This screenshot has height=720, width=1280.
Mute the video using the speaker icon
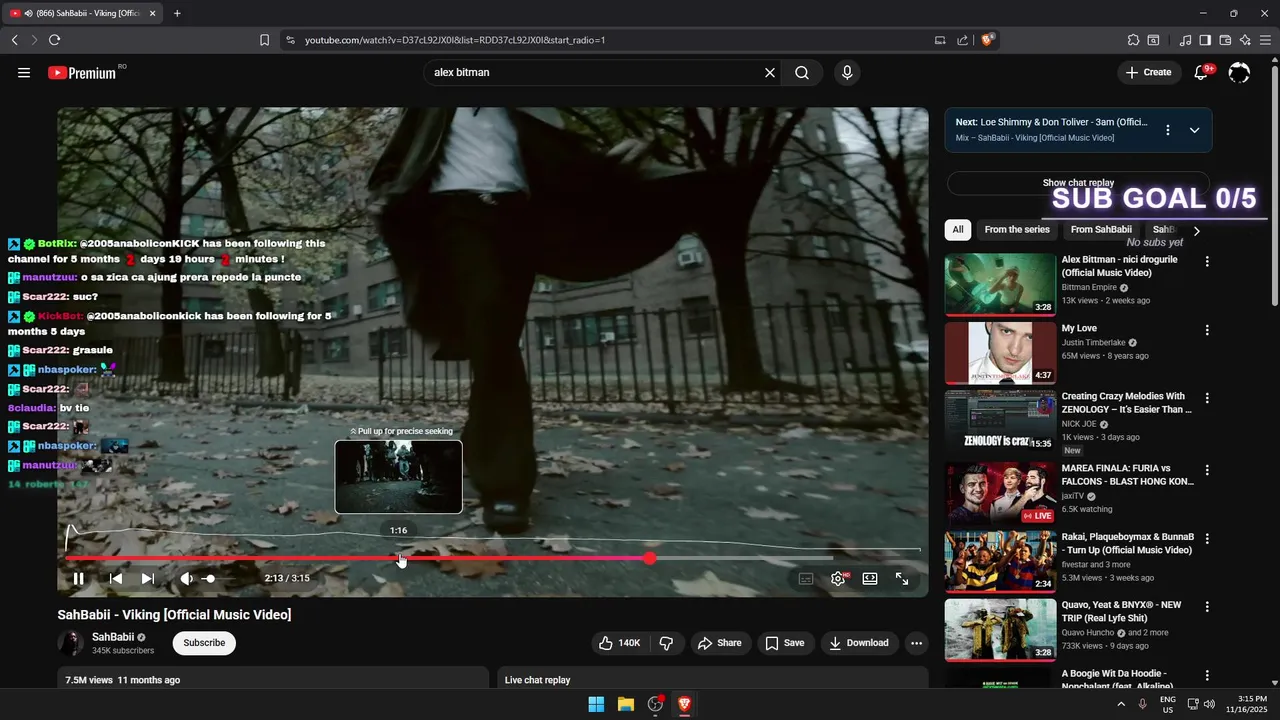pos(186,578)
